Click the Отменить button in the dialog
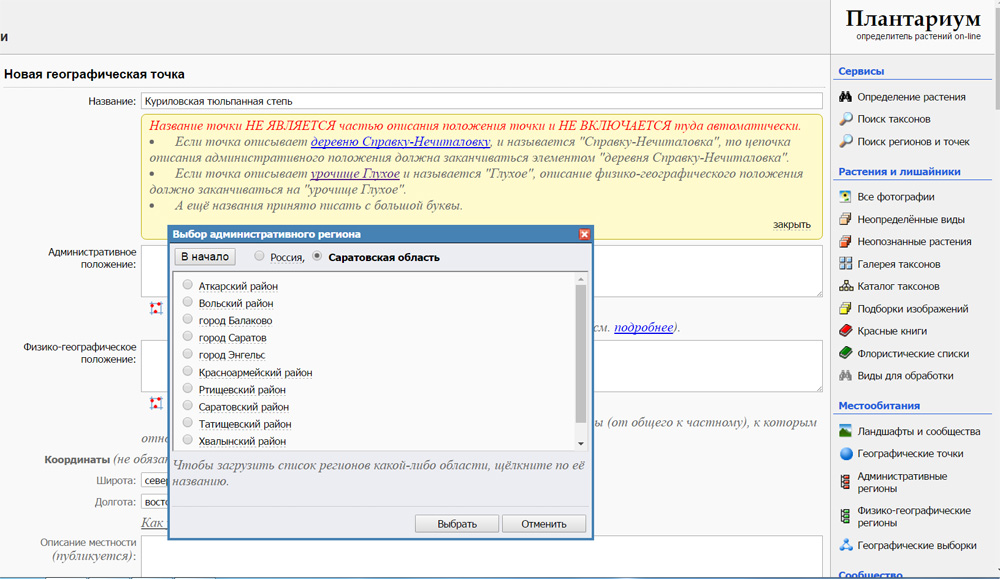 (x=543, y=524)
